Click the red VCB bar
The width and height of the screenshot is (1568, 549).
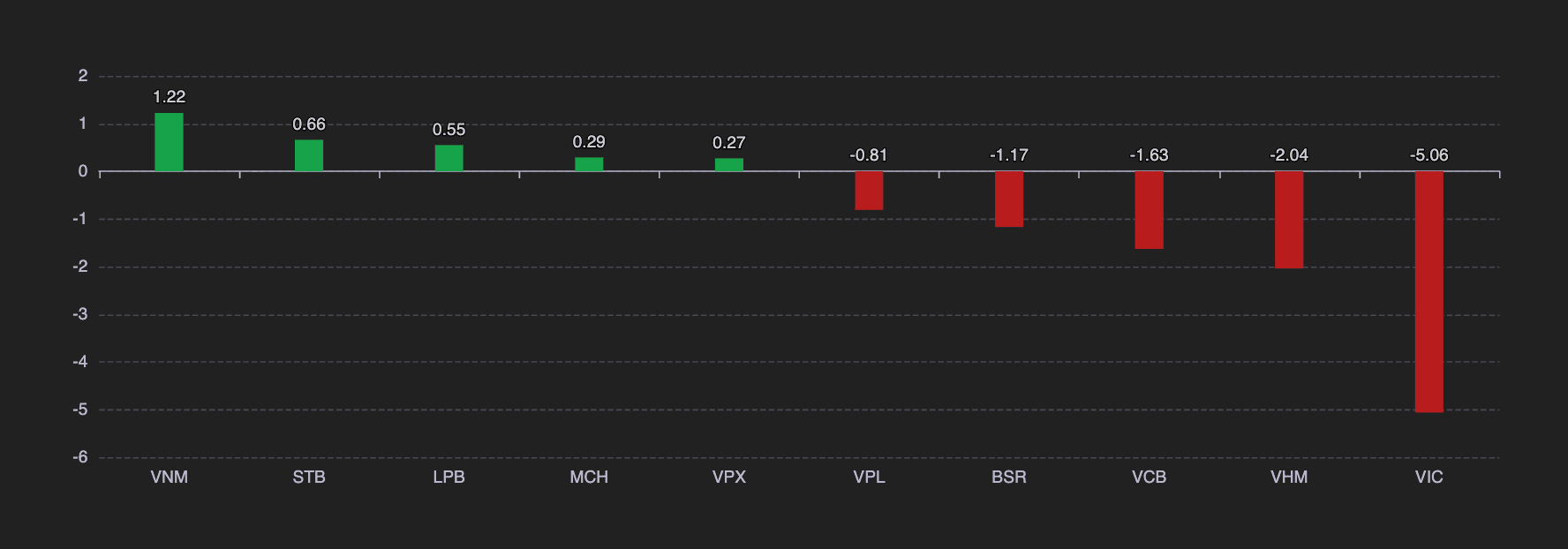click(x=1149, y=210)
